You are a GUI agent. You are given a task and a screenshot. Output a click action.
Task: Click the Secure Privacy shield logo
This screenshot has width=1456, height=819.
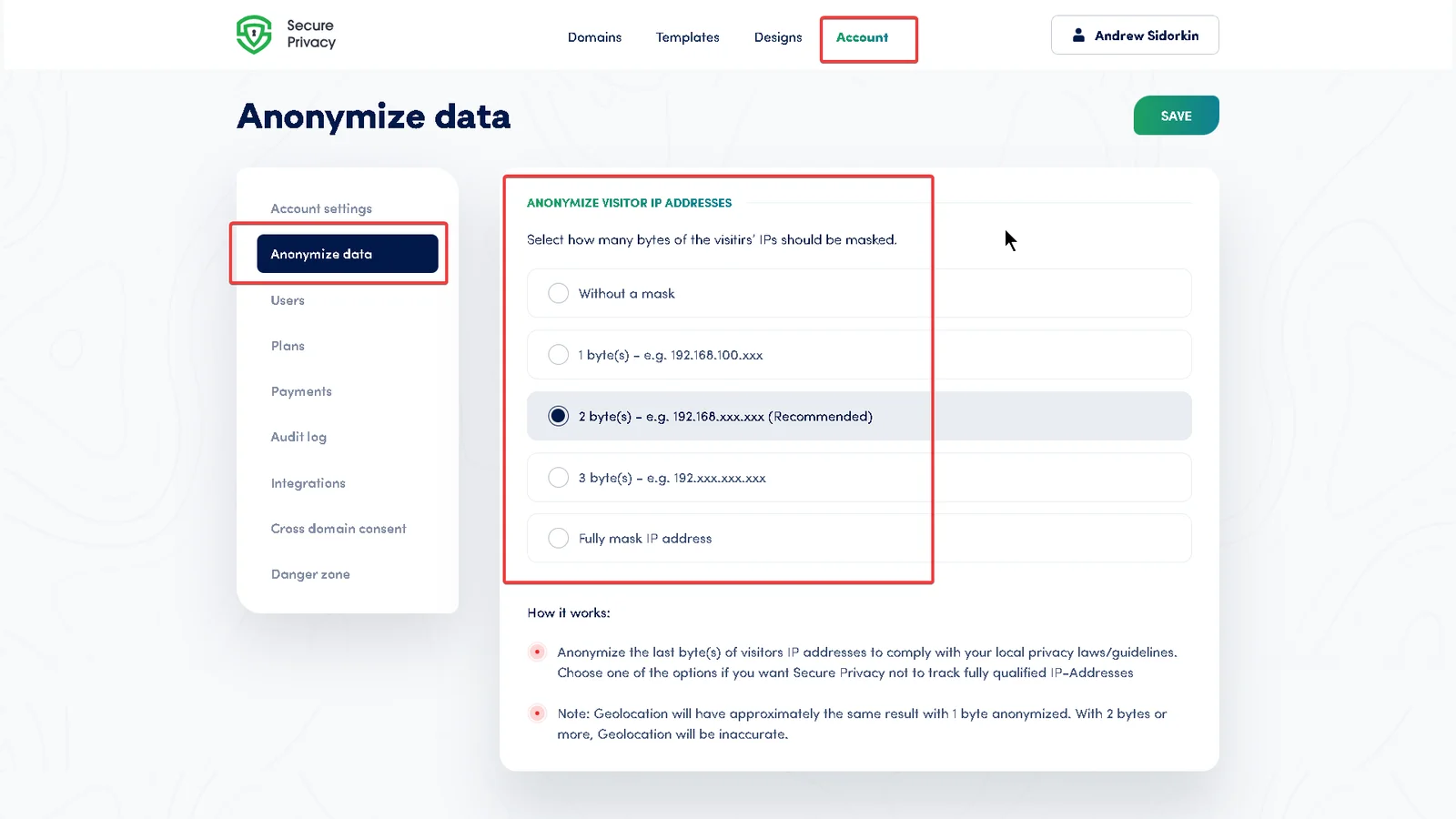click(x=254, y=34)
